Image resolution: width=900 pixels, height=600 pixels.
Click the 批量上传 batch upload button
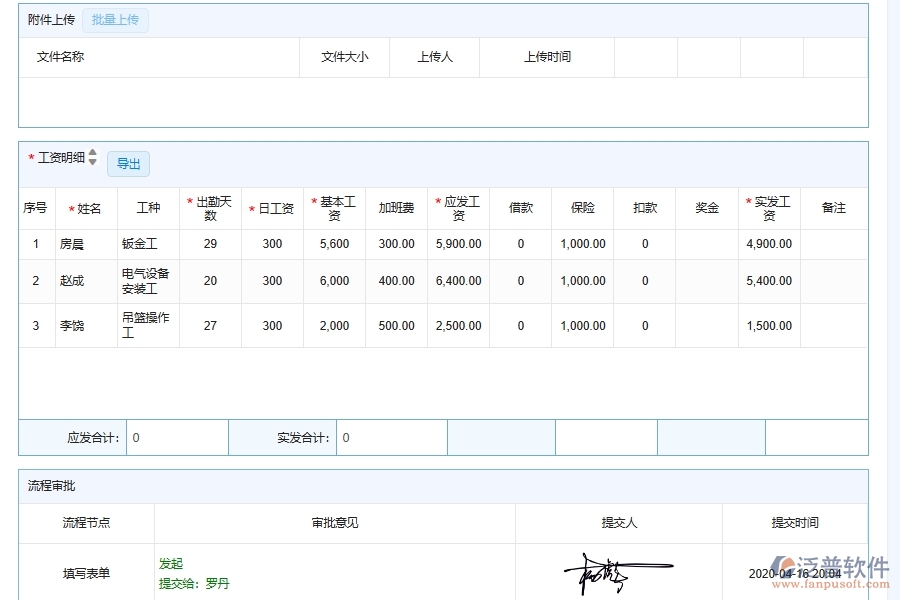coord(114,19)
